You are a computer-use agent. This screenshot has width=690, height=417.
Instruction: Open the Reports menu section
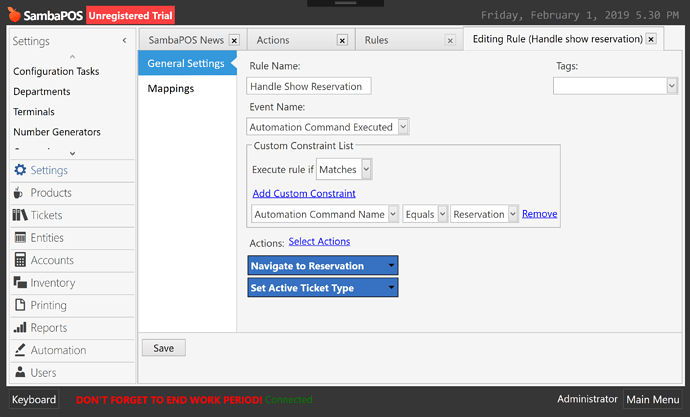pos(73,327)
